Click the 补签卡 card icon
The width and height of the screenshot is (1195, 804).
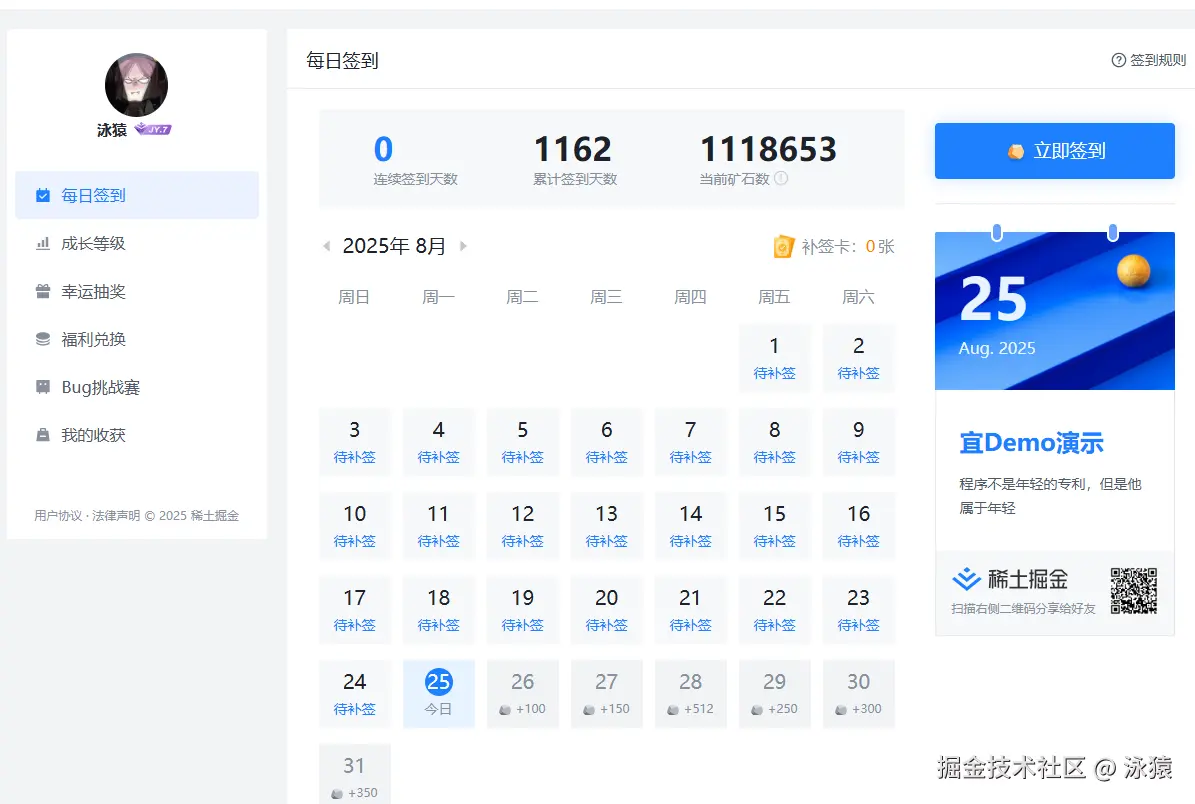point(785,246)
